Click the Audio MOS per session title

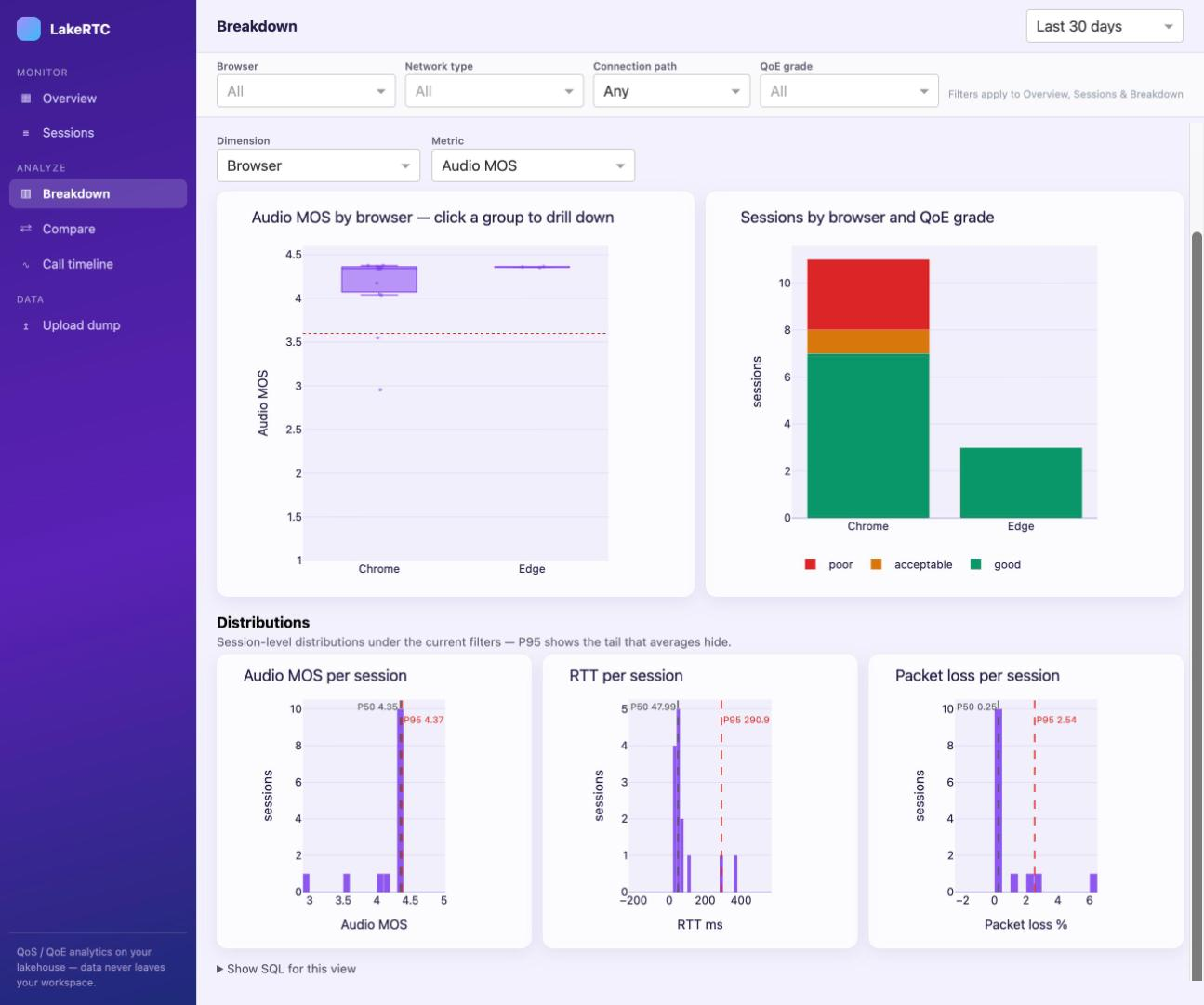point(325,676)
